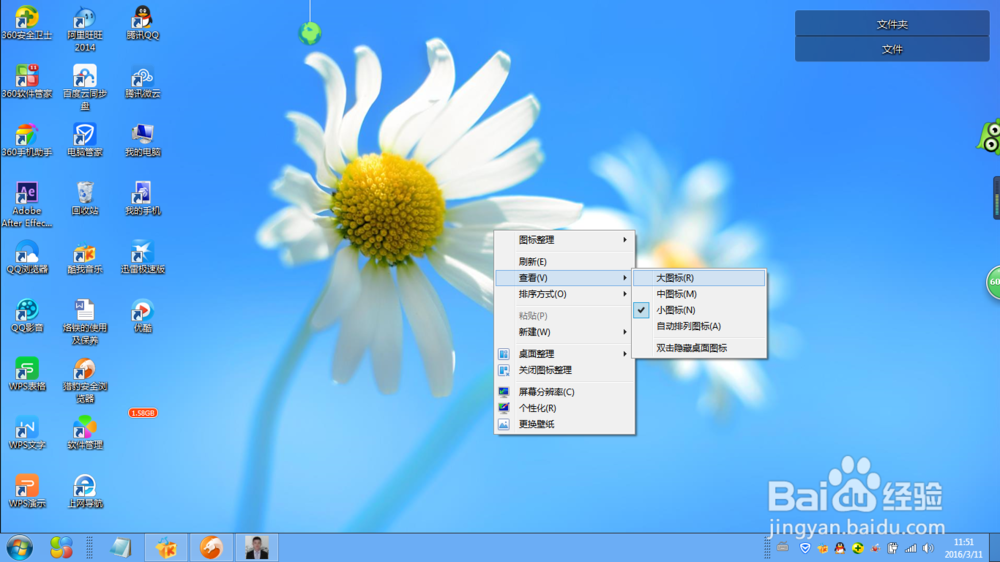Select the 回收站 recycle bin icon

tap(85, 199)
